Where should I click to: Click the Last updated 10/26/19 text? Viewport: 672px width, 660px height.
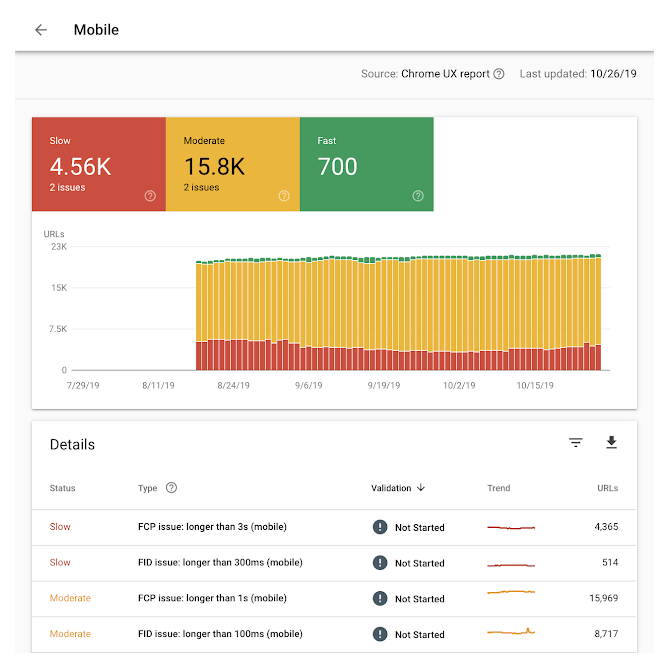tap(578, 74)
